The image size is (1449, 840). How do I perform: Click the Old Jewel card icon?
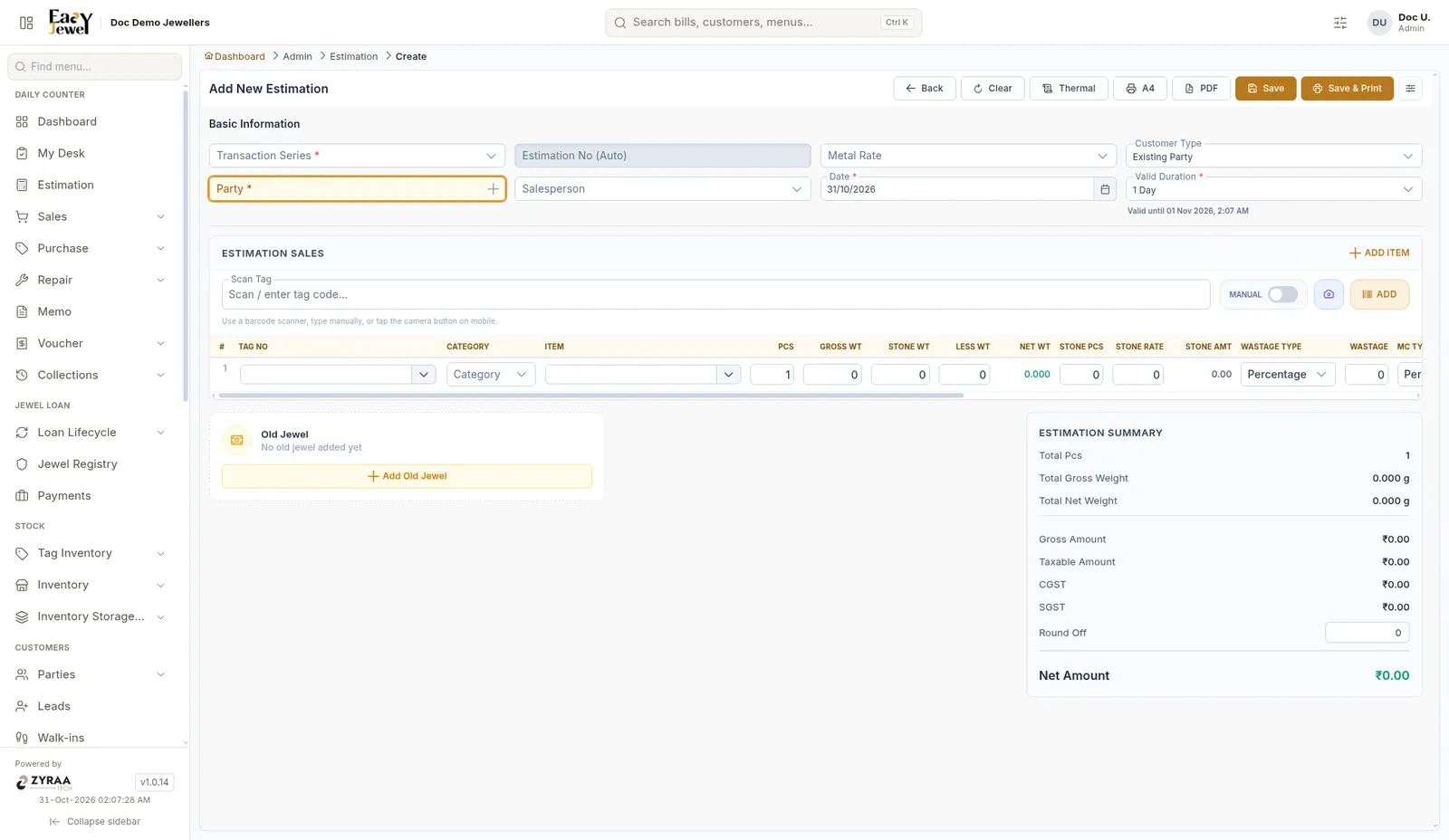coord(237,440)
